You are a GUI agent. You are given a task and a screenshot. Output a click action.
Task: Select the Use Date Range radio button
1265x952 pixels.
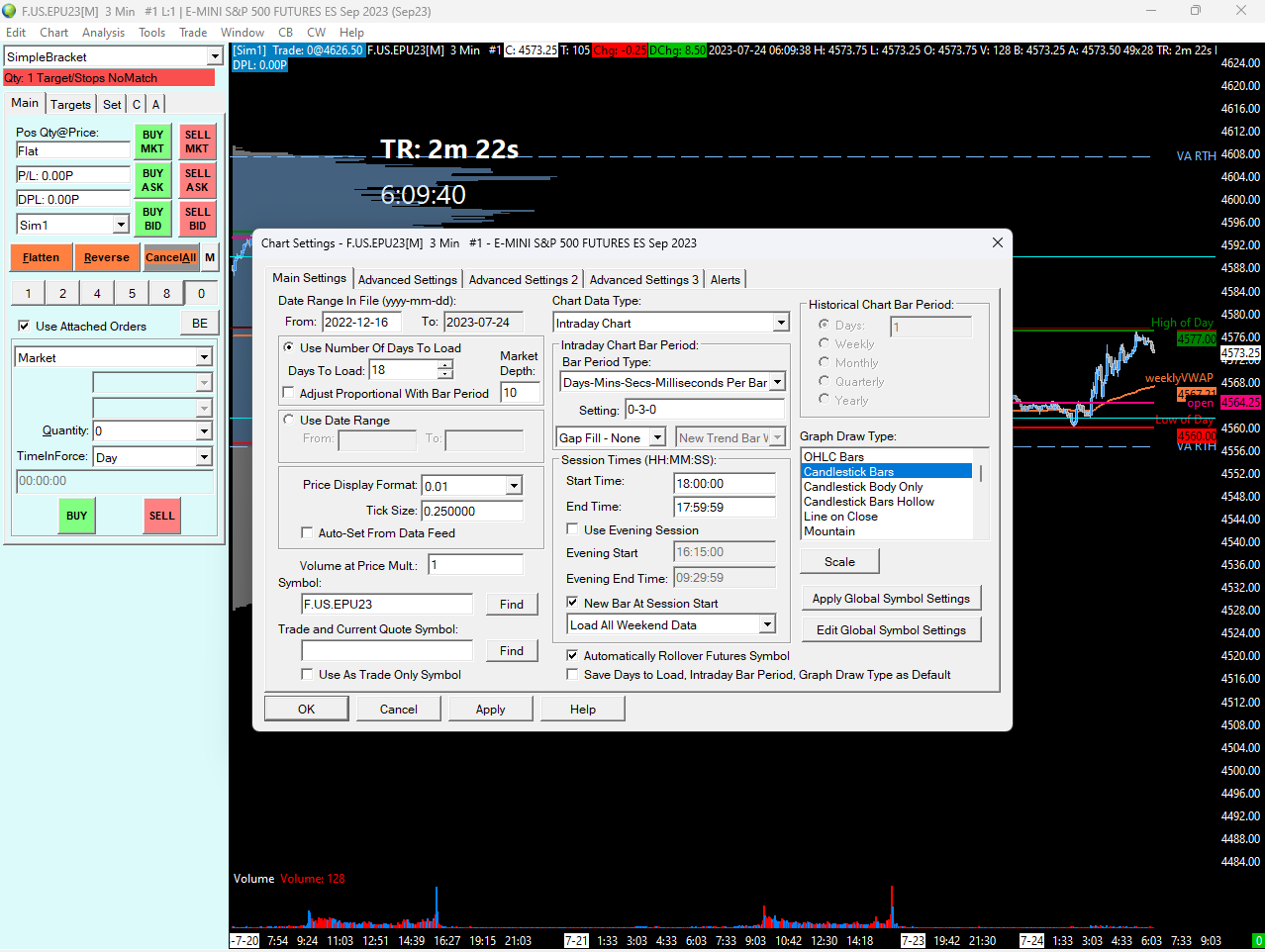[x=289, y=420]
